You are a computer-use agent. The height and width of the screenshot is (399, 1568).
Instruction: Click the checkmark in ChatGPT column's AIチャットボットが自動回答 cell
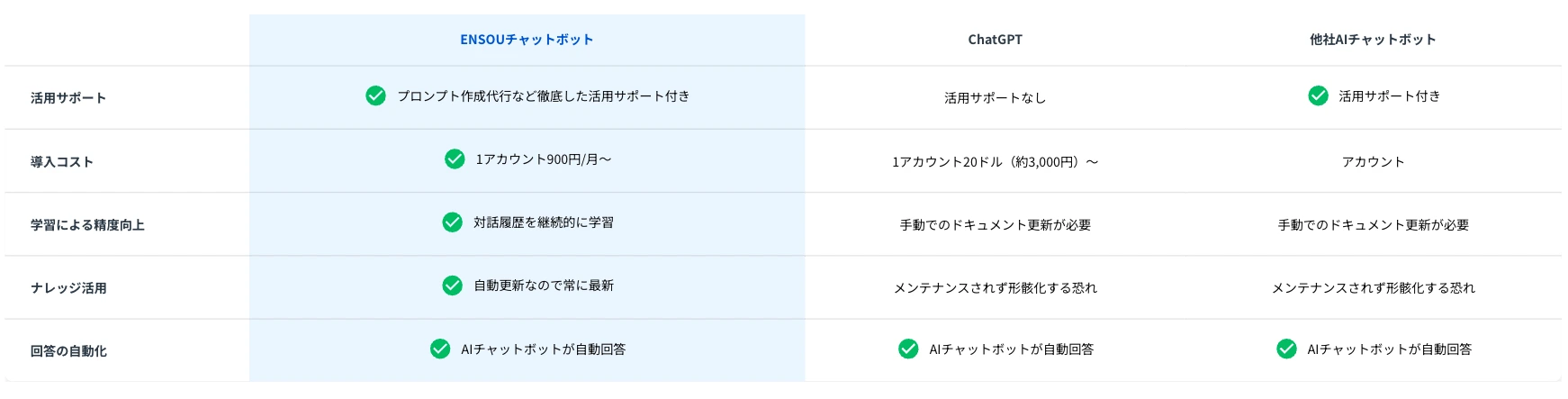(908, 349)
